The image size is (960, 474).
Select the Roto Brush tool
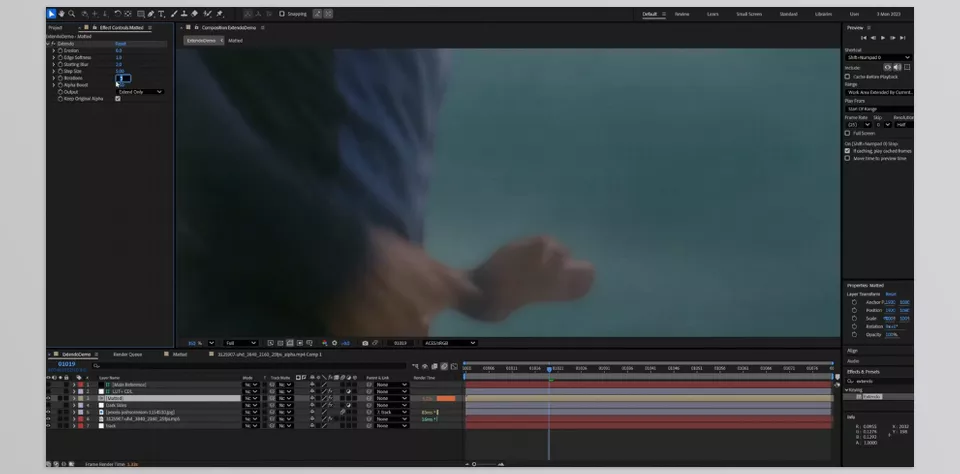point(208,13)
